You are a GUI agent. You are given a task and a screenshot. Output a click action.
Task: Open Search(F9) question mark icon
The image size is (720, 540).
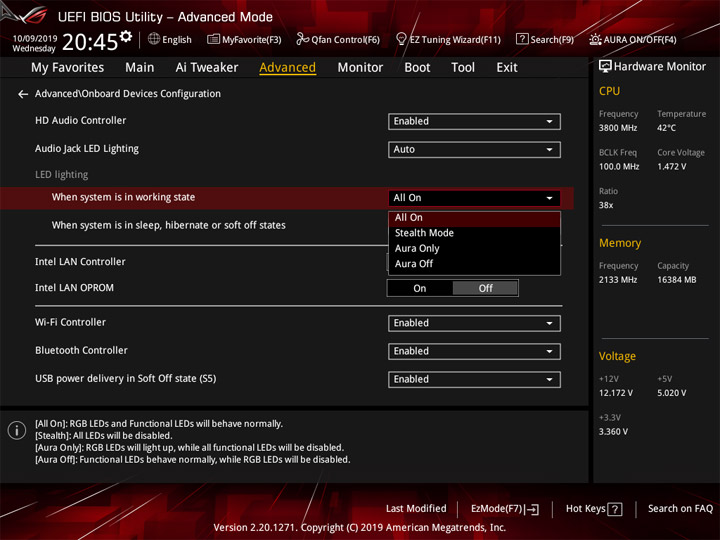coord(522,39)
